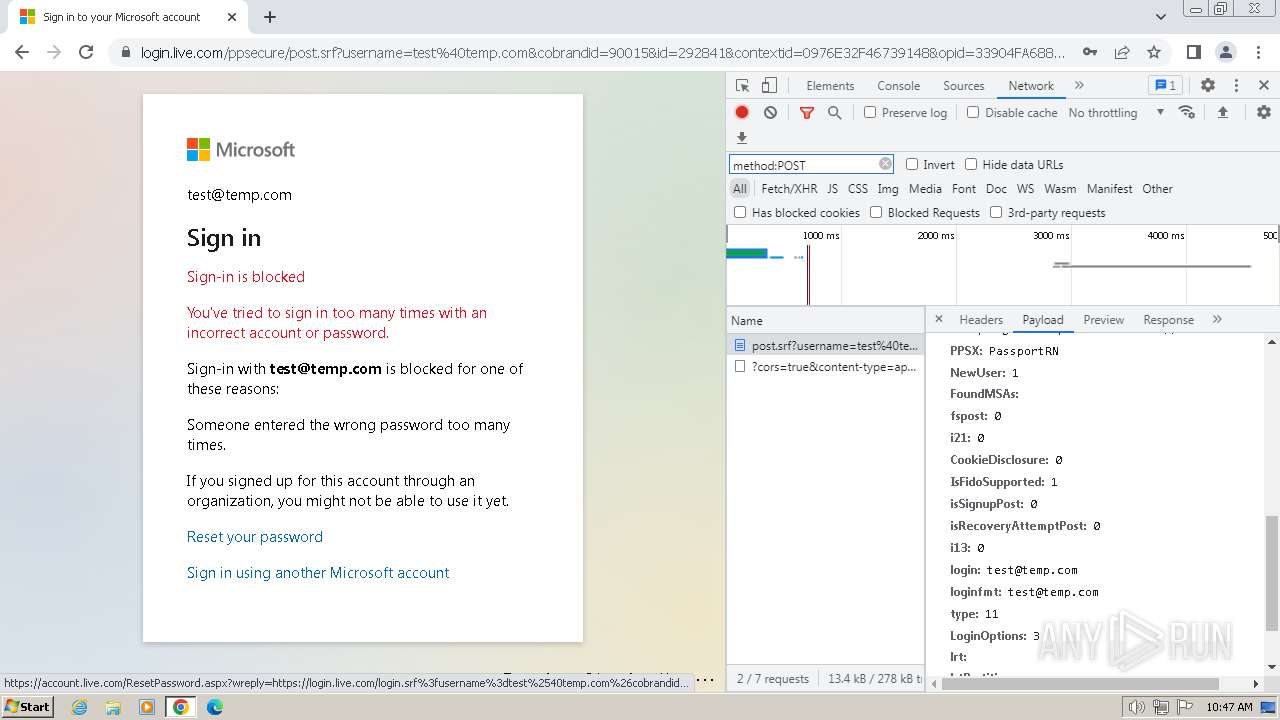Image resolution: width=1280 pixels, height=720 pixels.
Task: Click taskbar volume speaker icon
Action: (1137, 707)
